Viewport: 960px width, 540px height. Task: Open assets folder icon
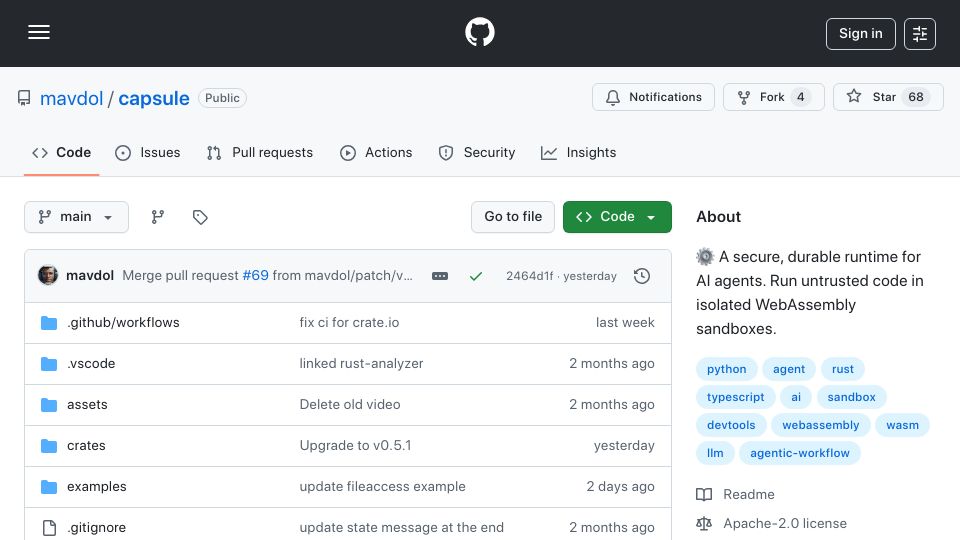[49, 405]
